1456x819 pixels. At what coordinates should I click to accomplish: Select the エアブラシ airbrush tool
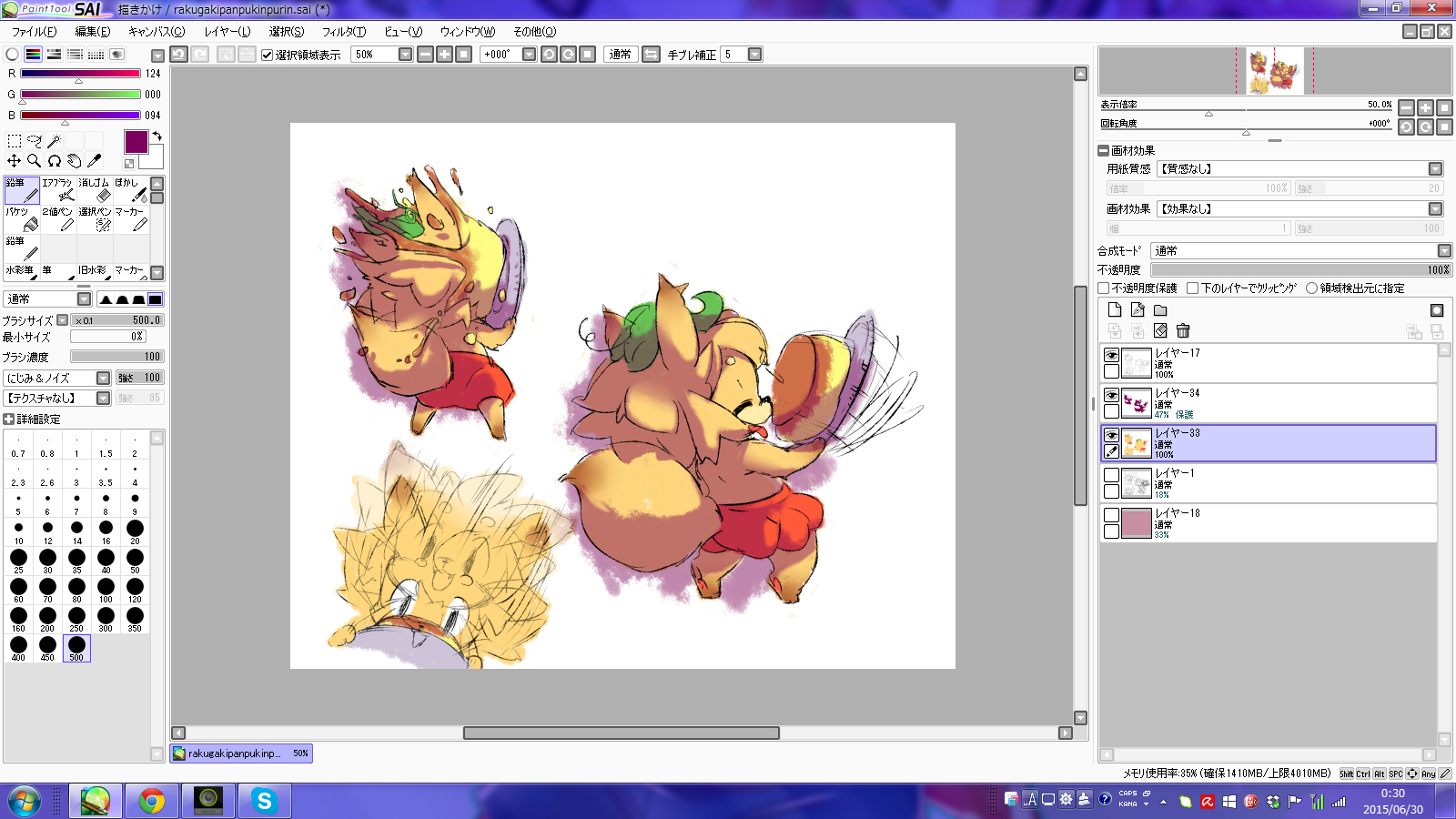[x=58, y=190]
